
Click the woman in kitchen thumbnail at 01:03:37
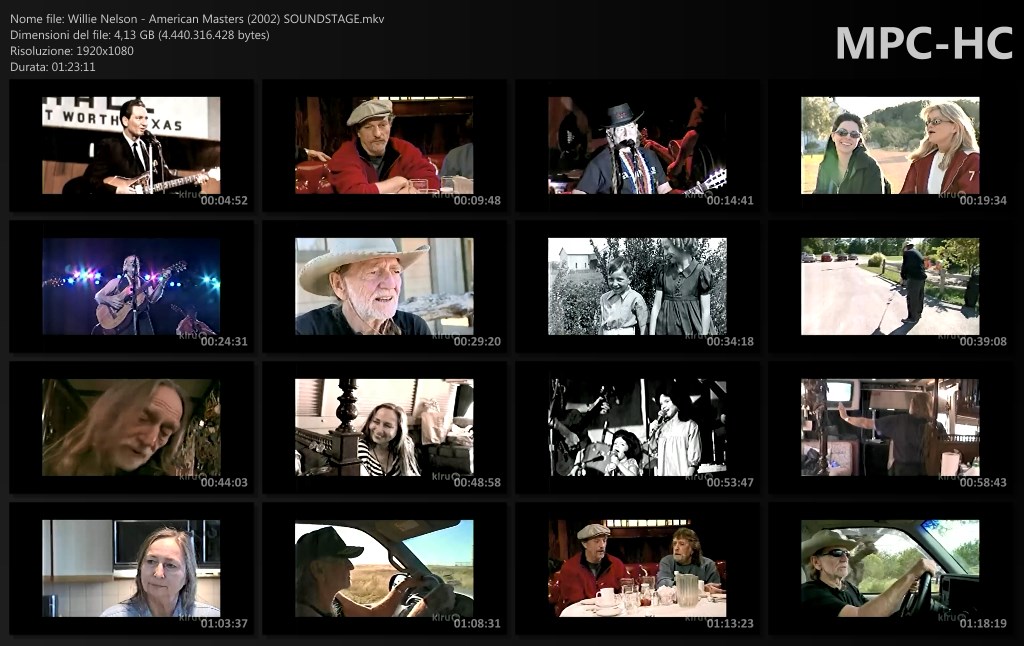(131, 568)
